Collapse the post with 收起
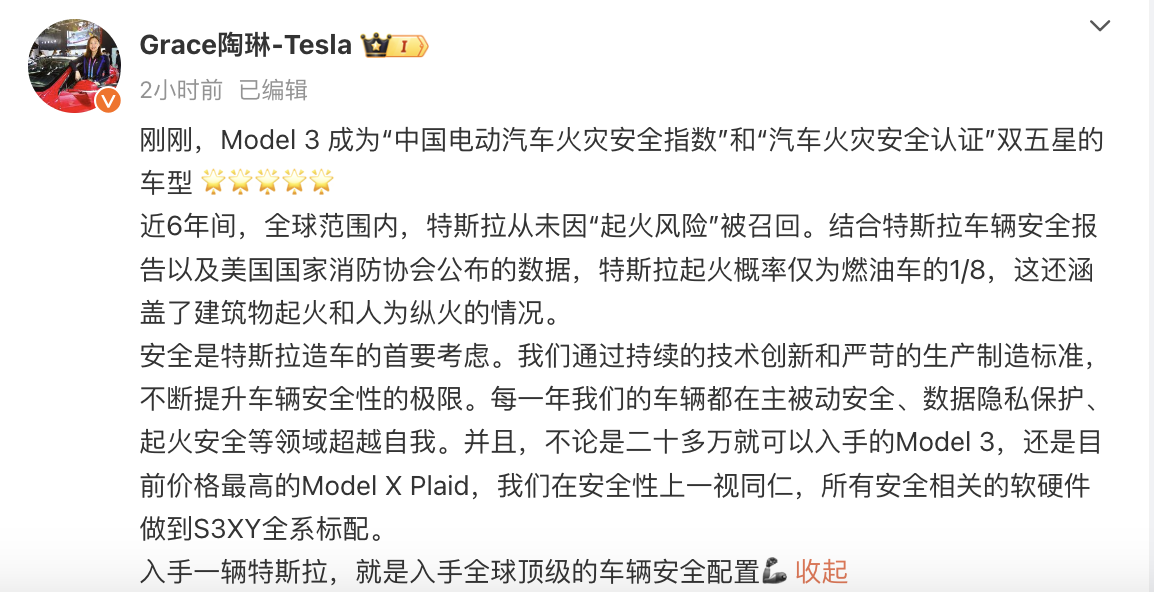The image size is (1154, 592). click(x=821, y=571)
